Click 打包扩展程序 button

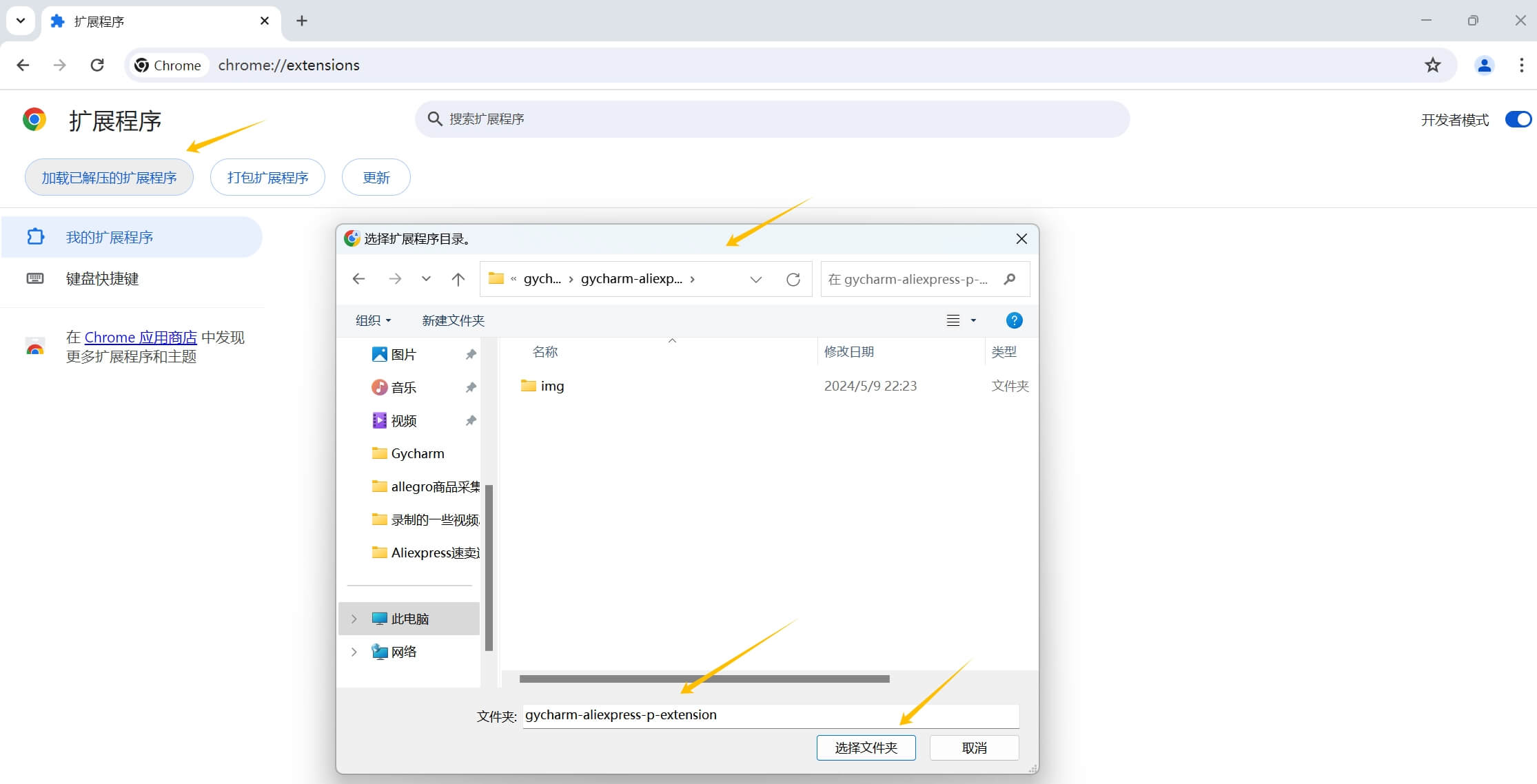(x=267, y=178)
